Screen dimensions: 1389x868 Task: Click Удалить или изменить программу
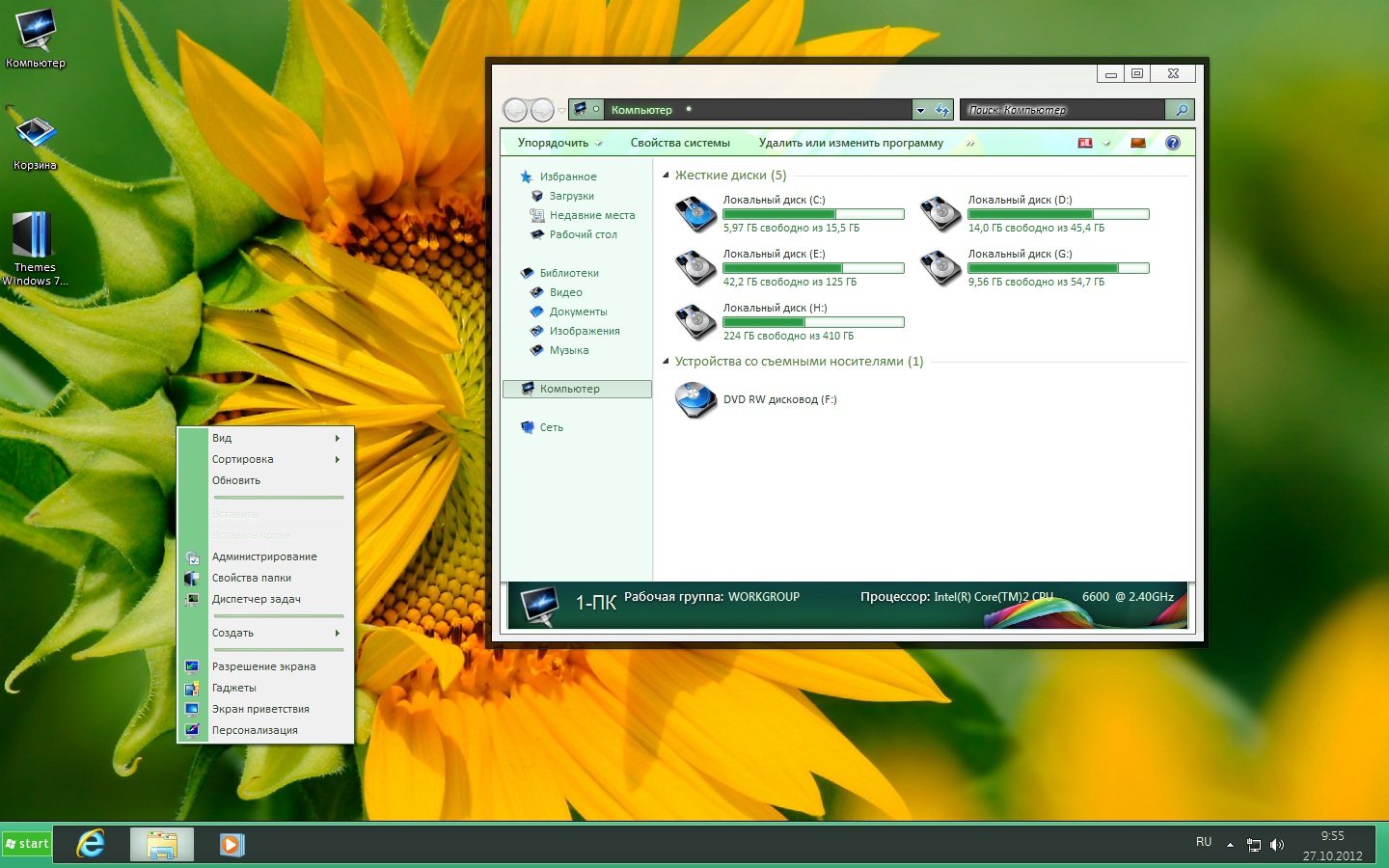tap(851, 143)
